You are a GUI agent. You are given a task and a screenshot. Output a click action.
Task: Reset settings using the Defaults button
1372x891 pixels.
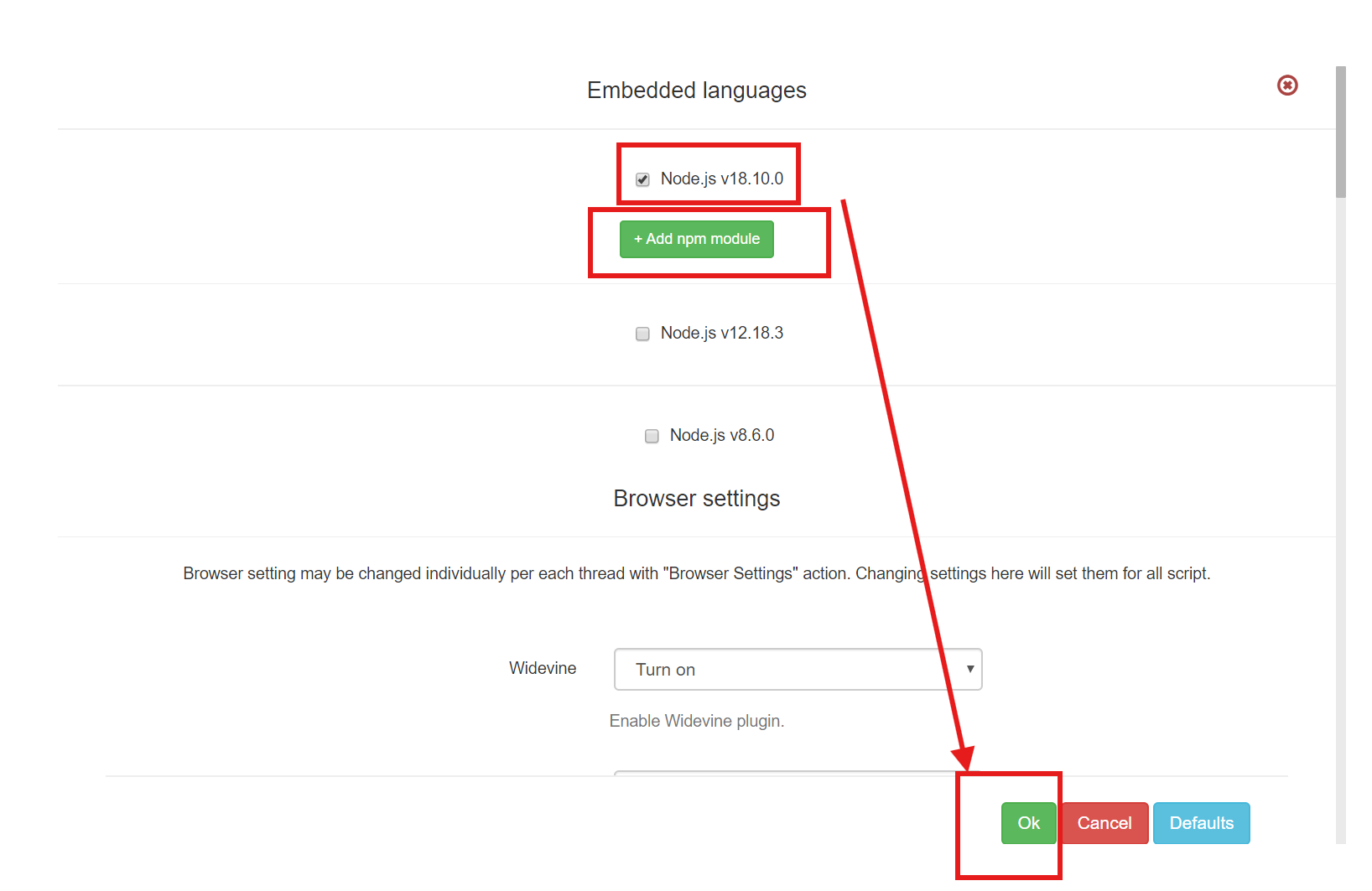click(x=1201, y=823)
